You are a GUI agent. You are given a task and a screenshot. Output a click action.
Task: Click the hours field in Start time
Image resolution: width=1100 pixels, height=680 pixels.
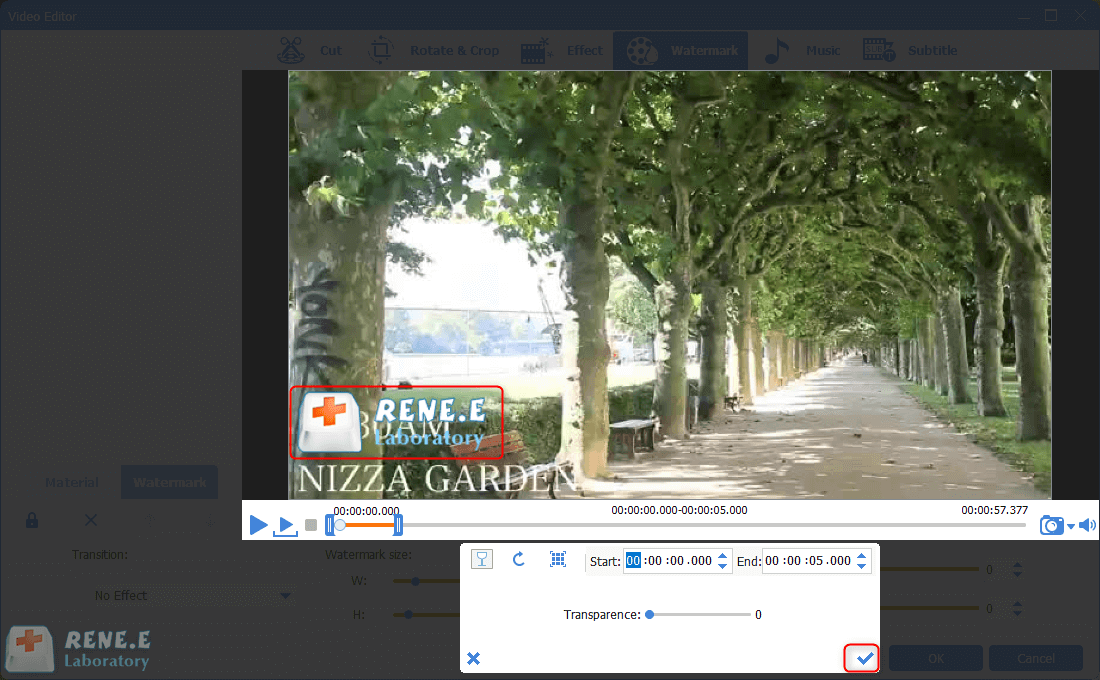tap(632, 561)
